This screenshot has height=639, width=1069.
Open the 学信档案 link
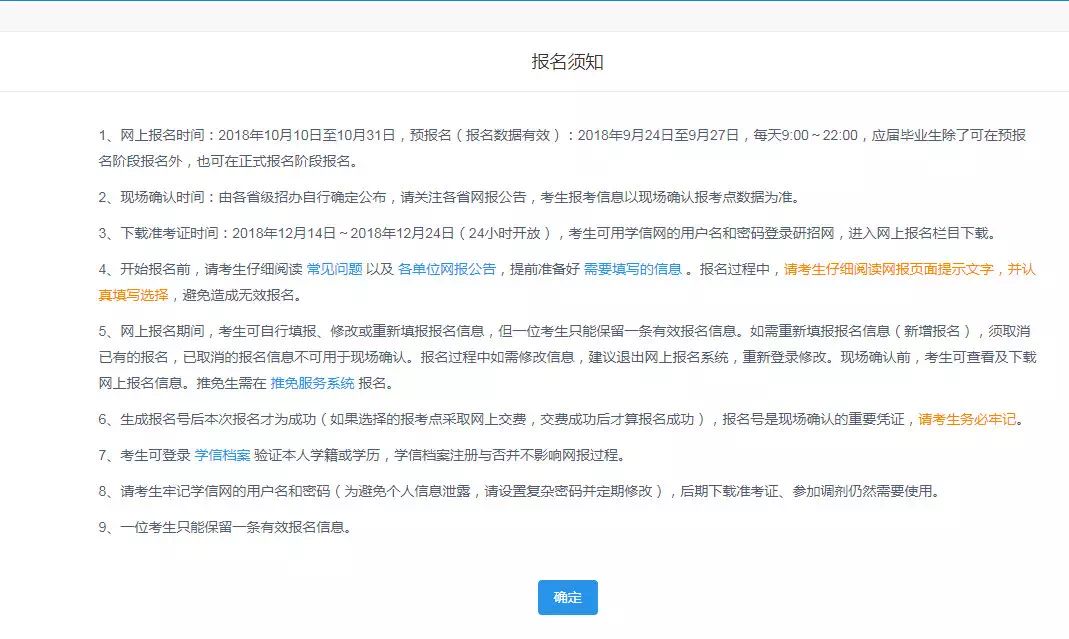(222, 456)
